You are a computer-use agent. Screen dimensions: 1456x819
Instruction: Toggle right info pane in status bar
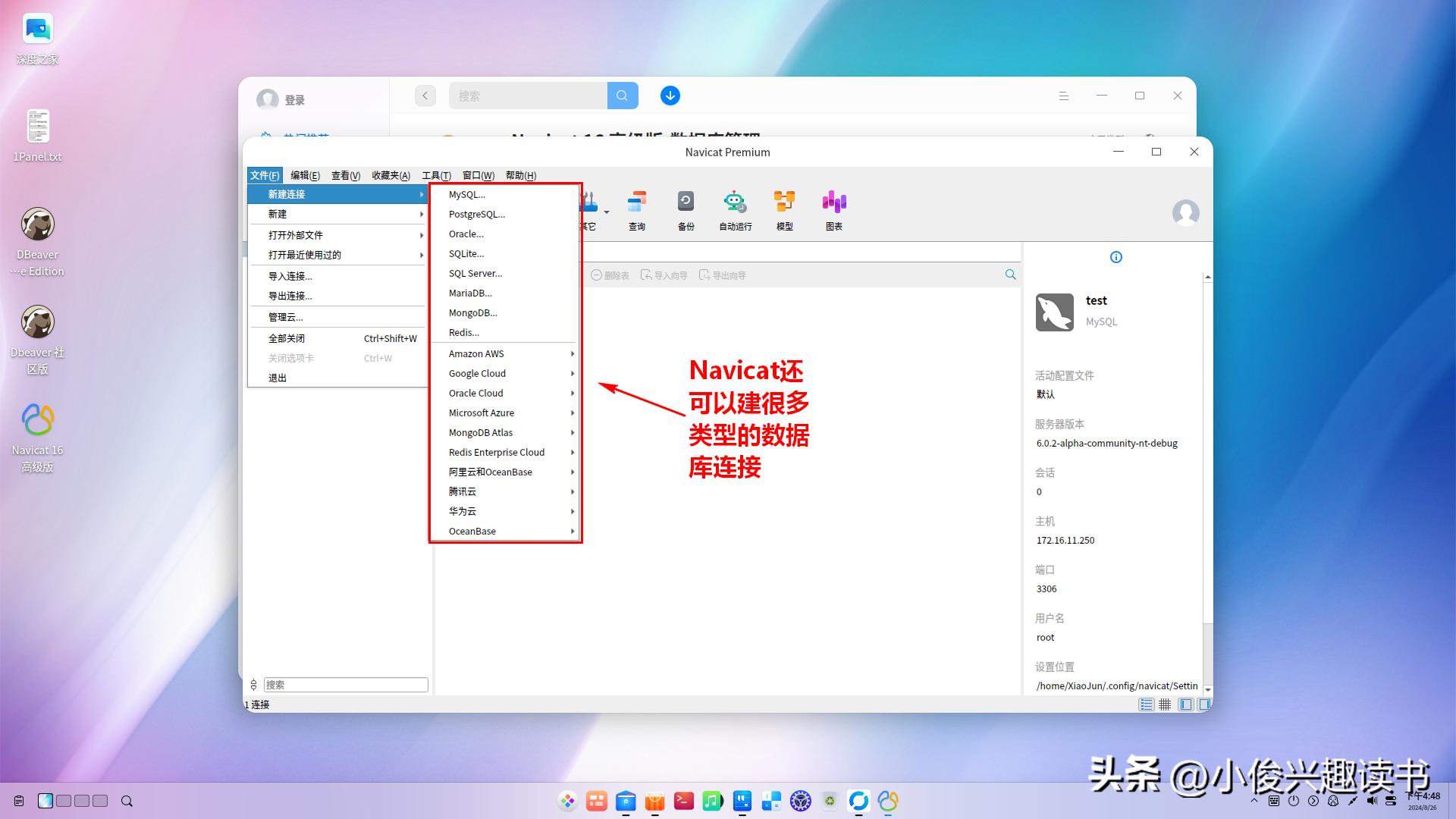tap(1203, 704)
